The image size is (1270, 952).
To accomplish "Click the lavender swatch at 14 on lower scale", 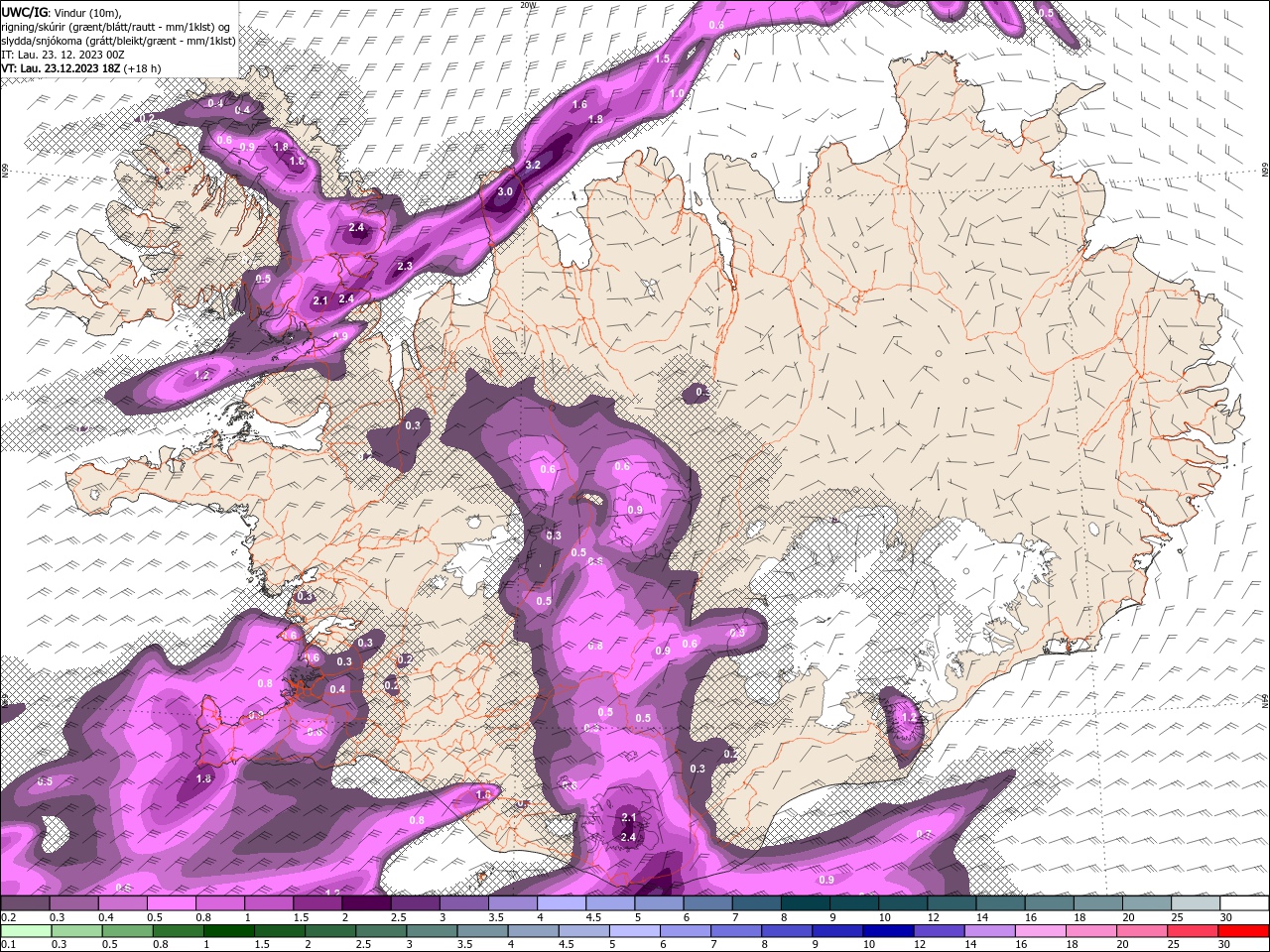I will tap(990, 931).
